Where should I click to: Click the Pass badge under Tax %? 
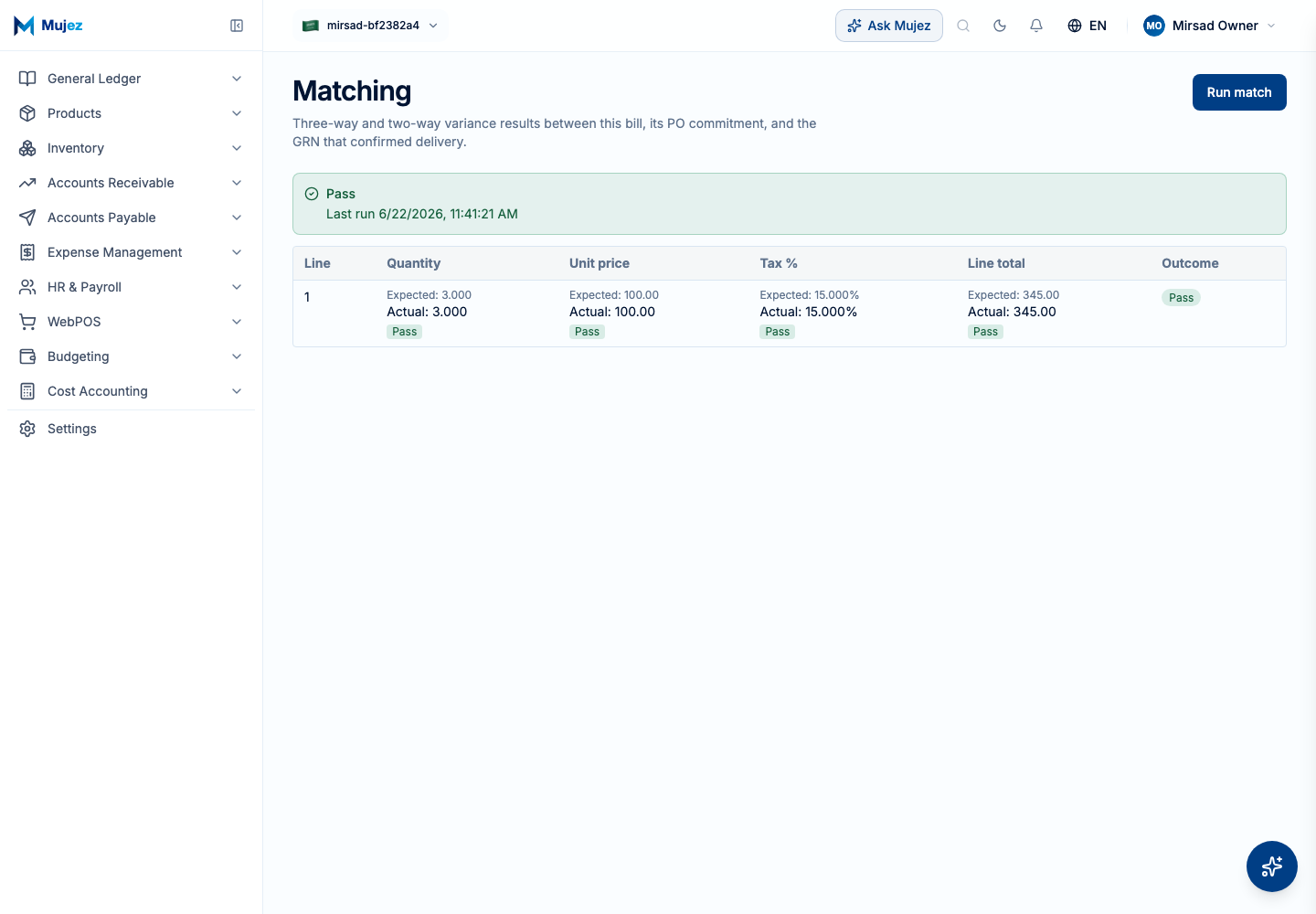(x=777, y=332)
